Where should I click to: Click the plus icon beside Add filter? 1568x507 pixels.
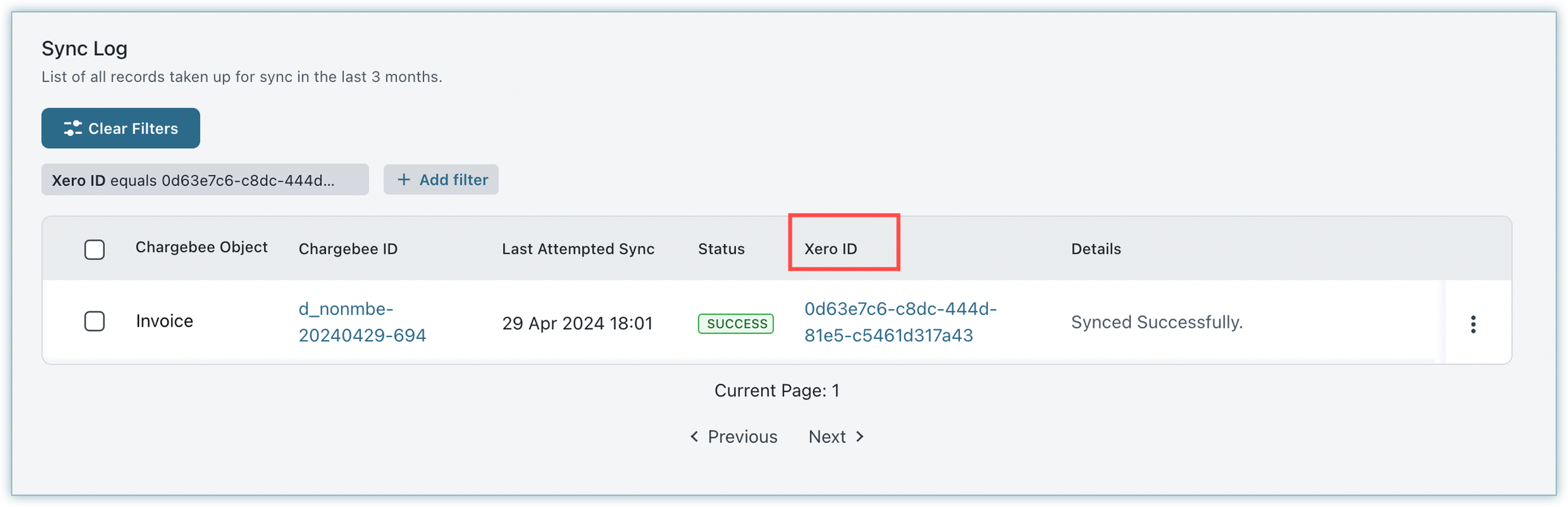pos(404,179)
